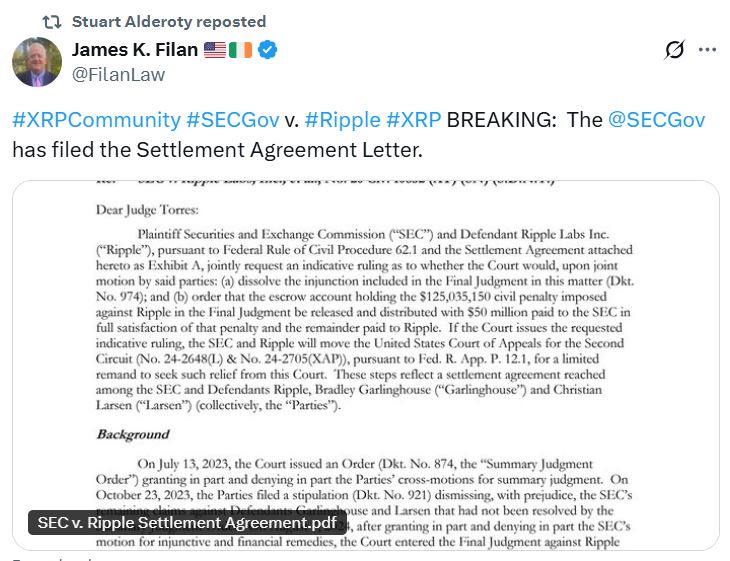
Task: Click the Irish flag emoji by the name
Action: coord(240,50)
